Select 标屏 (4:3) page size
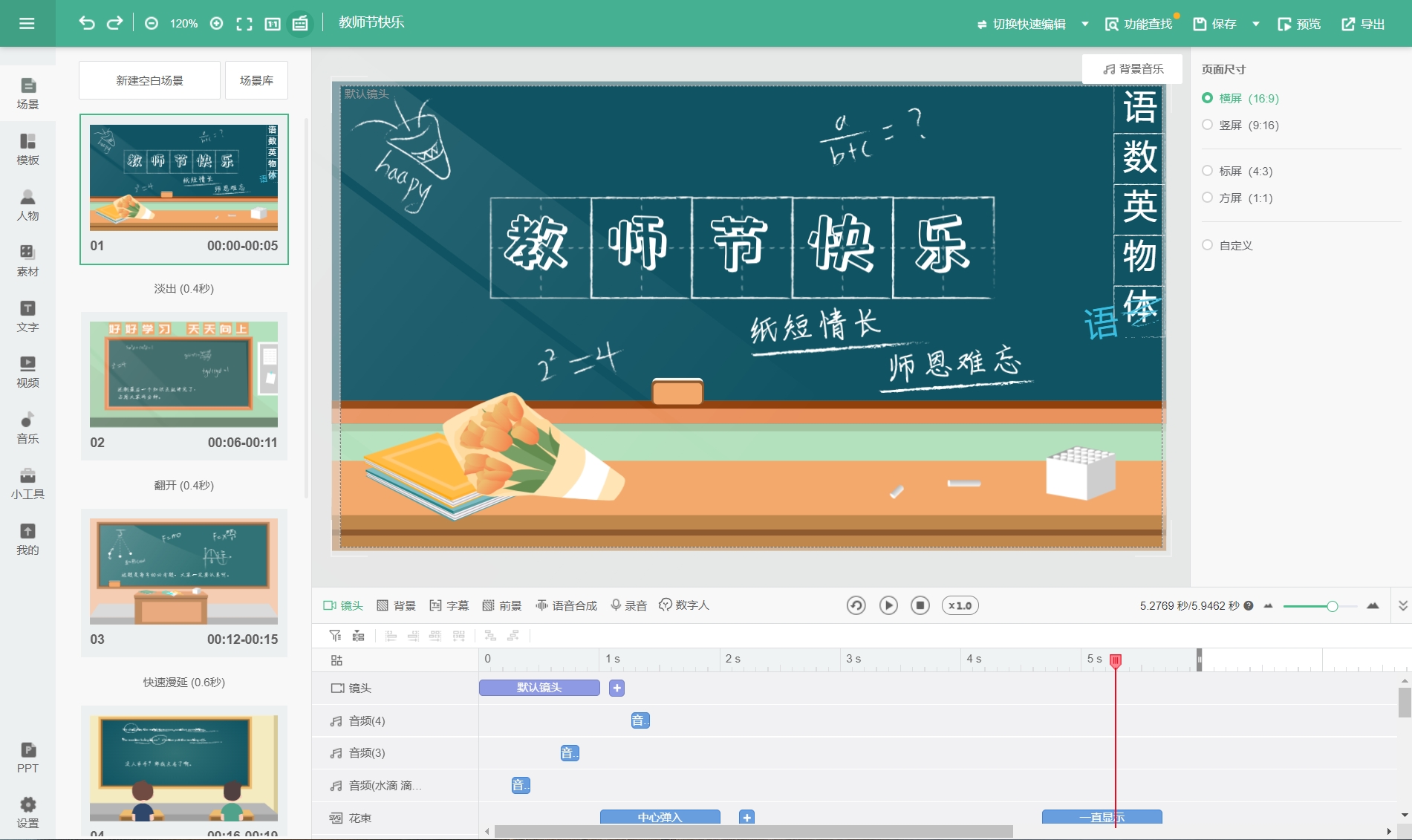Screen dimensions: 1412x840 coord(1237,171)
